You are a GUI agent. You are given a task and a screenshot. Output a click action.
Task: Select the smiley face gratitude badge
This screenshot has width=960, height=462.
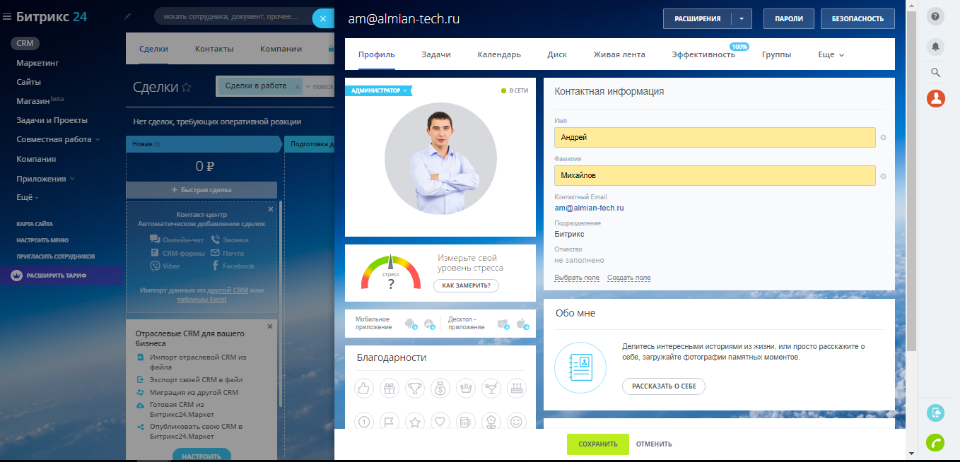pos(517,421)
